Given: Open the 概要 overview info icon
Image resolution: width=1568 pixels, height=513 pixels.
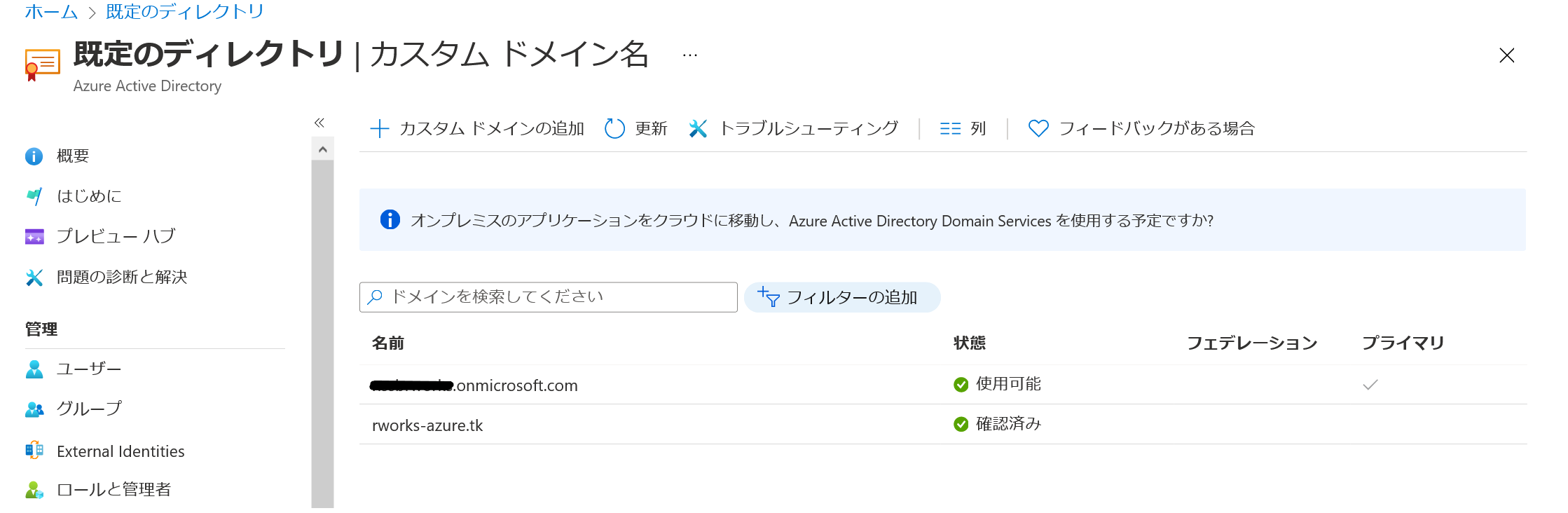Looking at the screenshot, I should pos(34,156).
